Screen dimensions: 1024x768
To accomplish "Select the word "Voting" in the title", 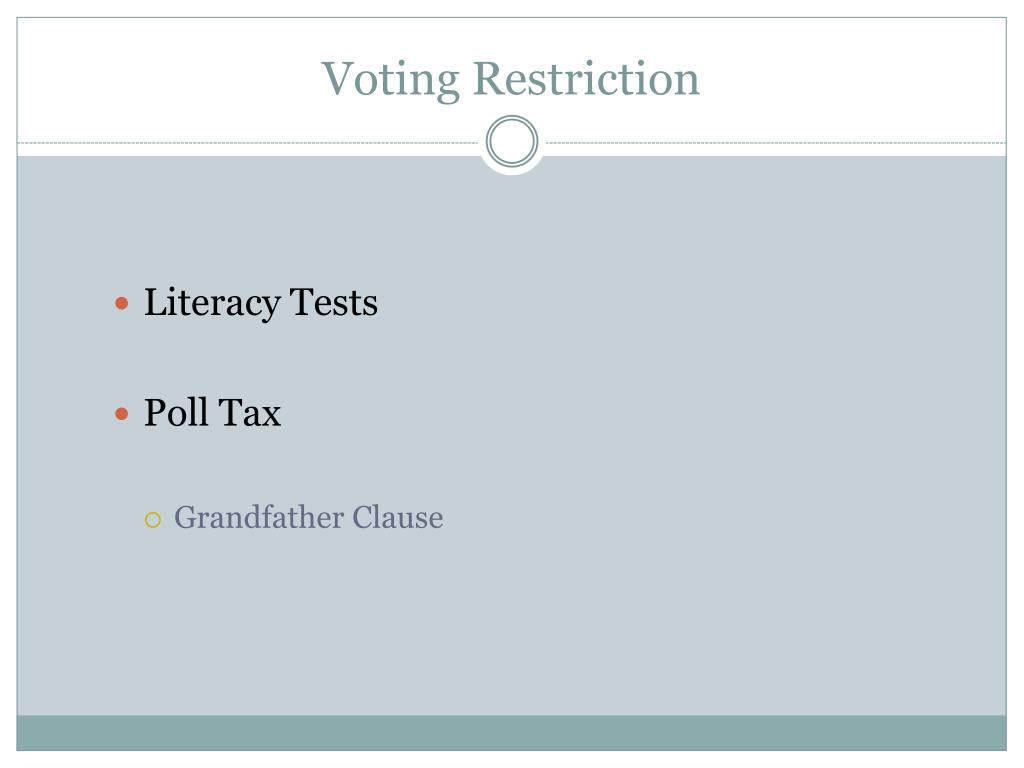I will (x=391, y=80).
